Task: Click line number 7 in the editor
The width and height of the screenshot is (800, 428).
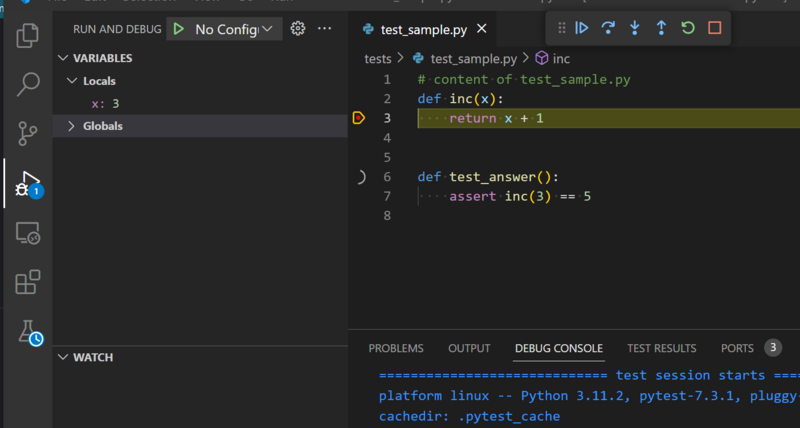Action: click(387, 196)
